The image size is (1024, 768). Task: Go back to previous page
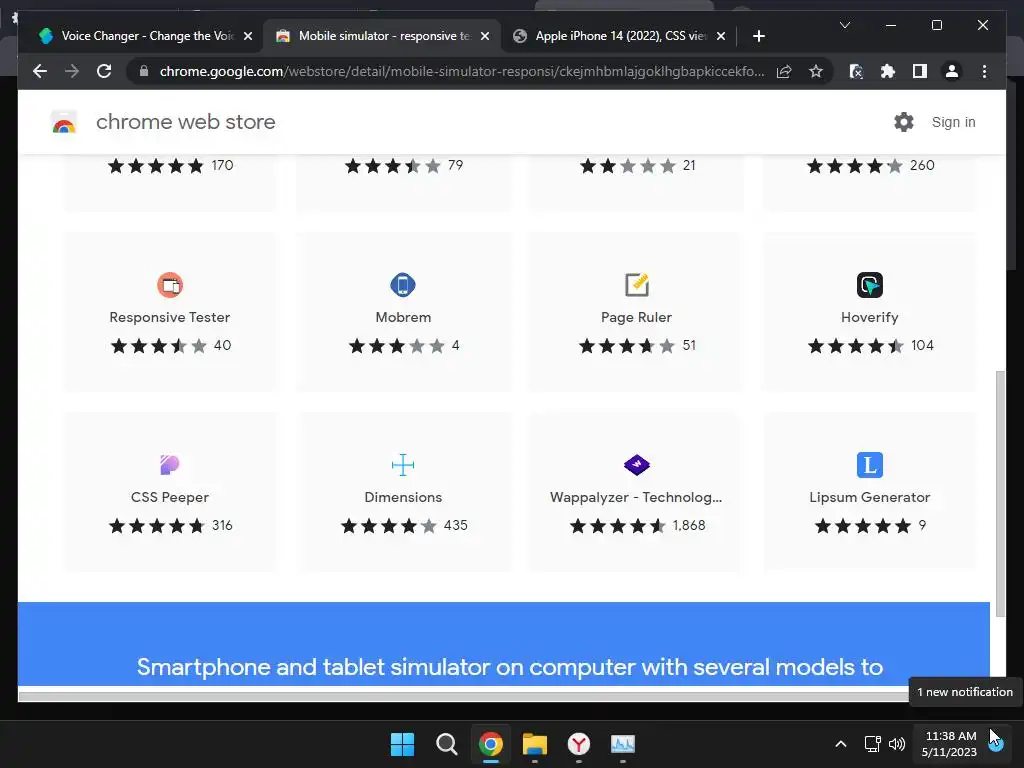(x=40, y=71)
